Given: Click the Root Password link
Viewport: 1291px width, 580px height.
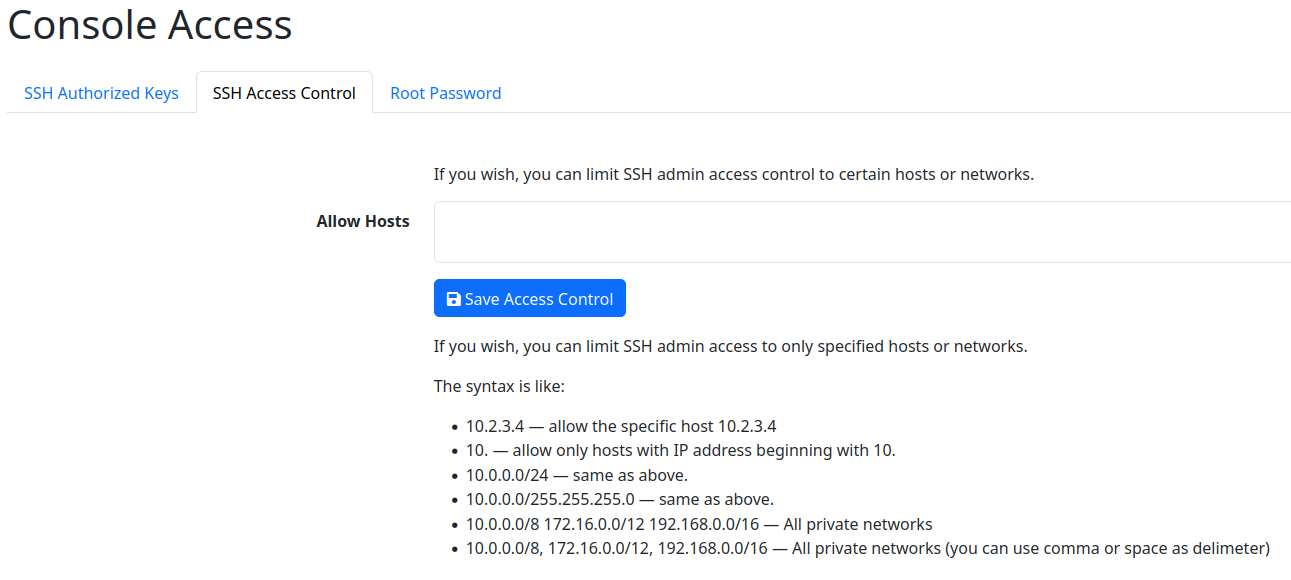Looking at the screenshot, I should tap(445, 92).
